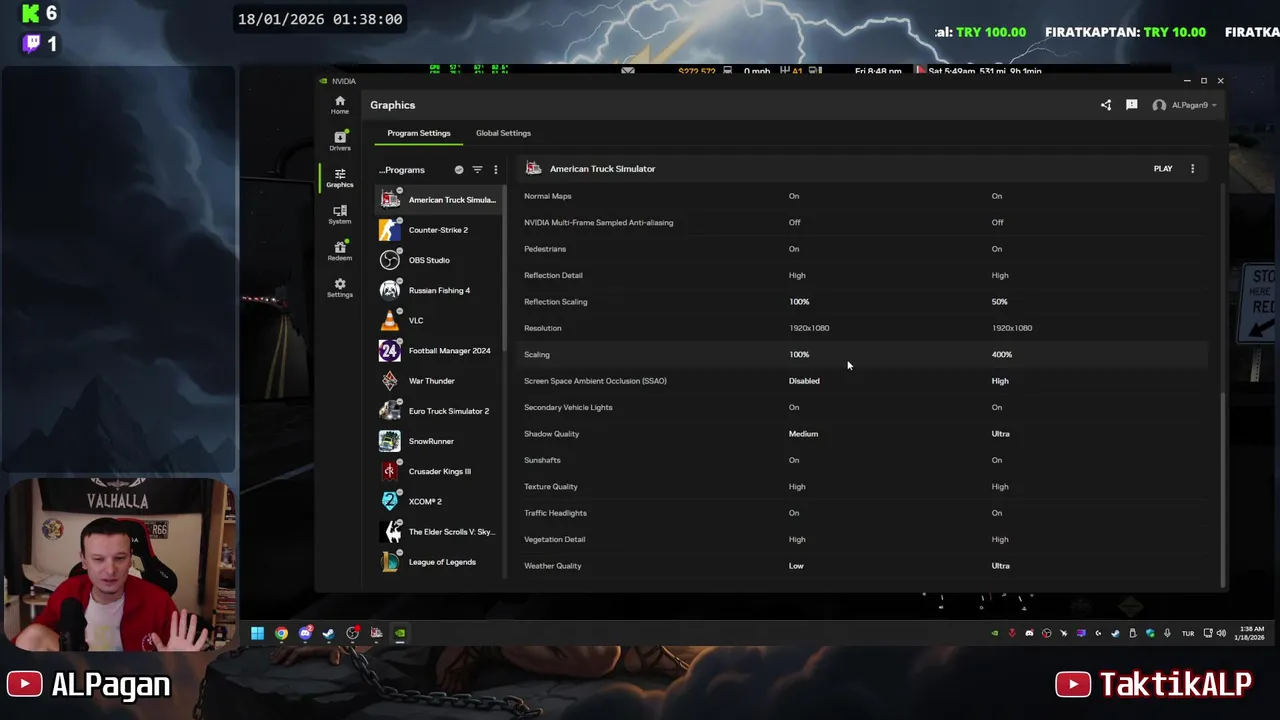Select the Russian Fishing 4 program icon
This screenshot has width=1280, height=720.
coord(389,290)
